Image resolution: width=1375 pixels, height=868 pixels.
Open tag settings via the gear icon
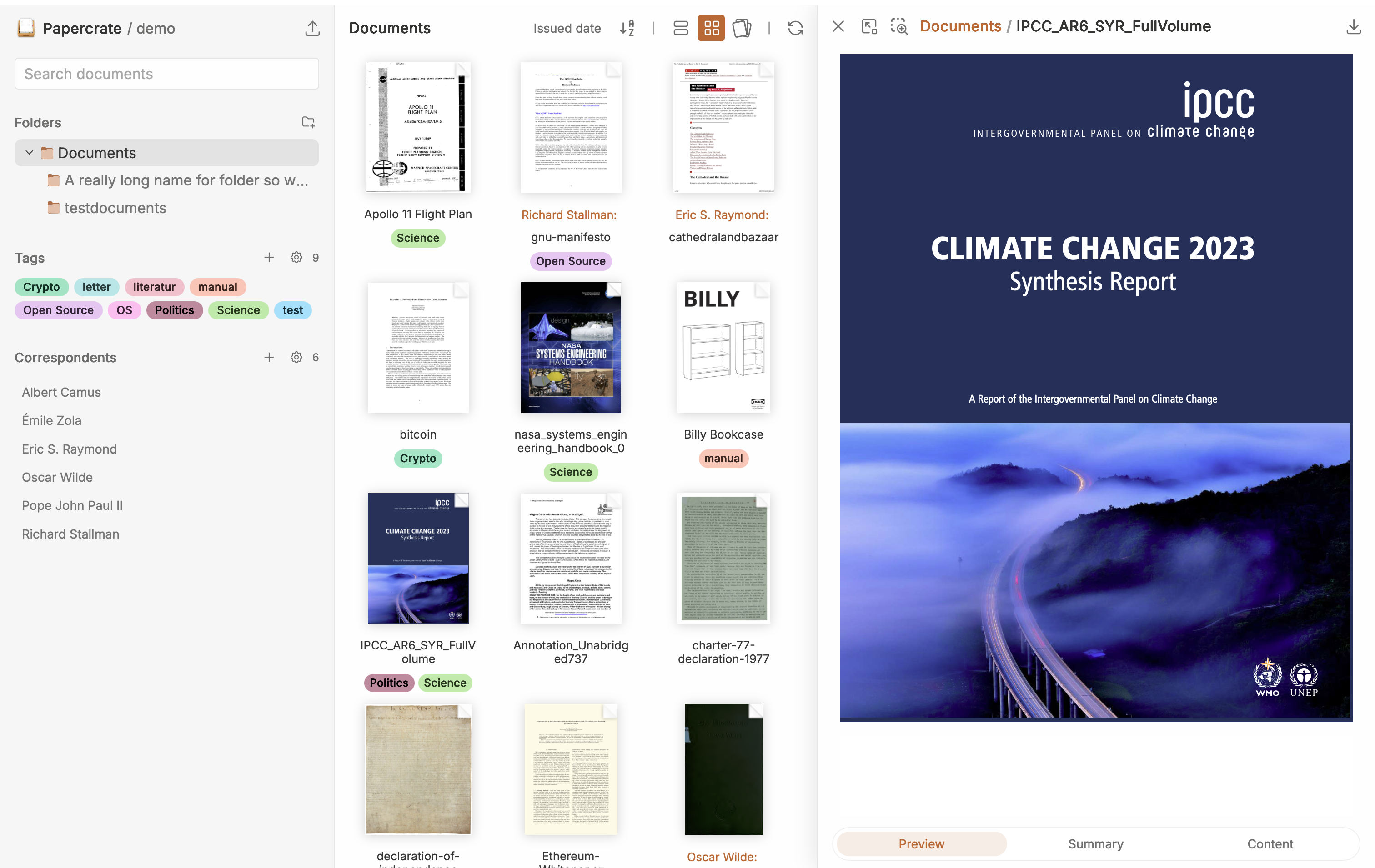pyautogui.click(x=296, y=257)
